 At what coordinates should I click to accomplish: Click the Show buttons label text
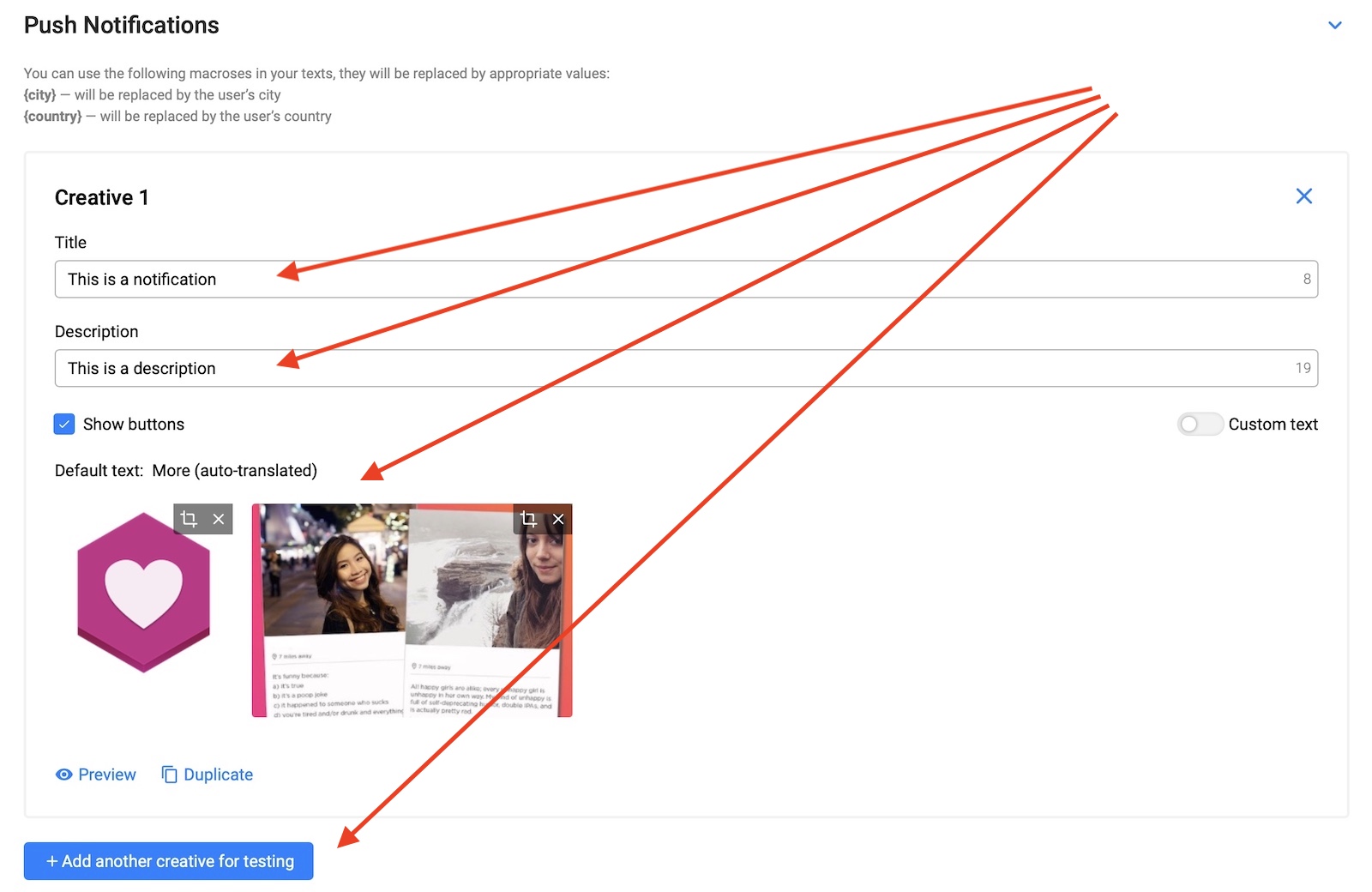(134, 425)
